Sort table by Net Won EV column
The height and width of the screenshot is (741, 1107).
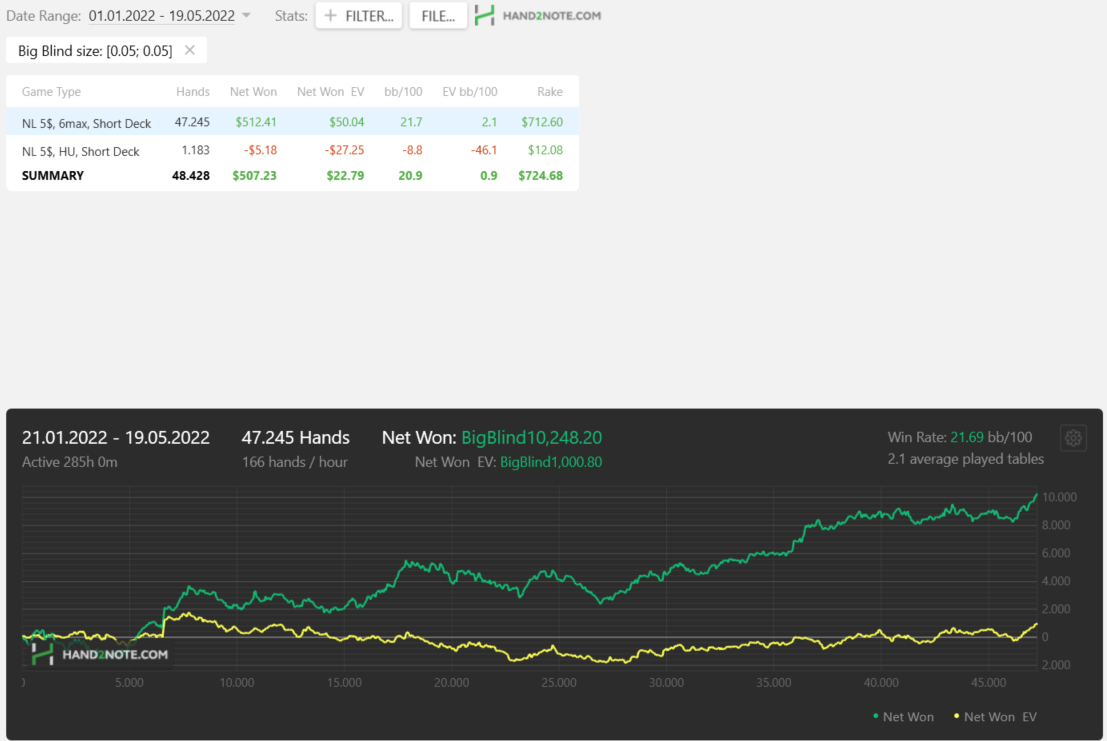pyautogui.click(x=330, y=92)
